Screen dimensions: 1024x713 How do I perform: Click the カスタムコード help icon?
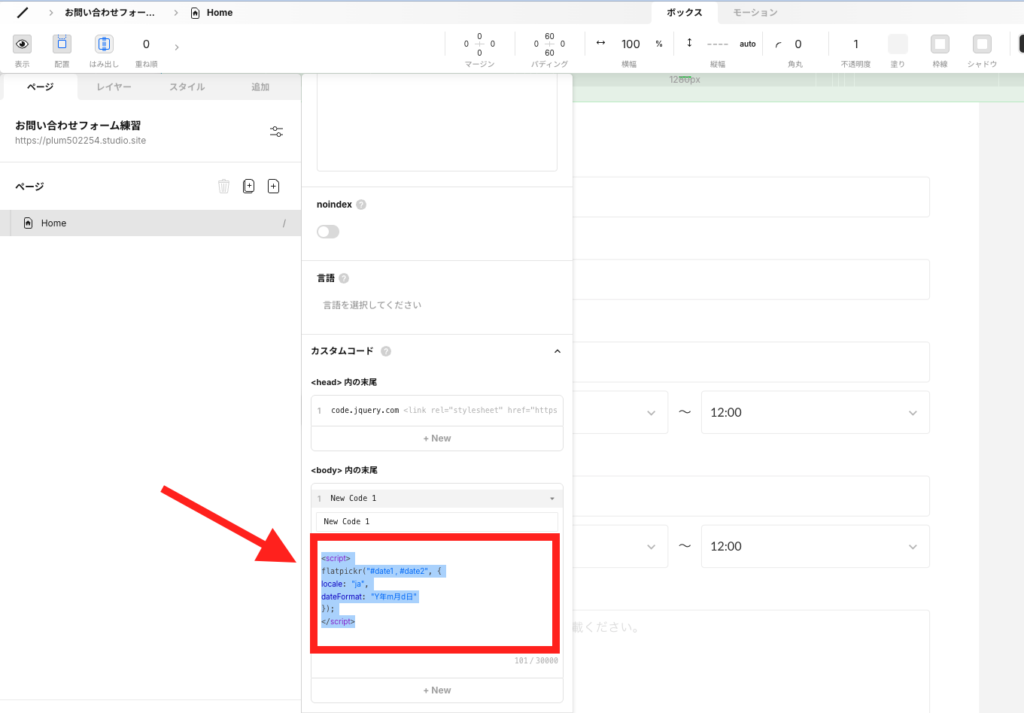click(x=386, y=351)
